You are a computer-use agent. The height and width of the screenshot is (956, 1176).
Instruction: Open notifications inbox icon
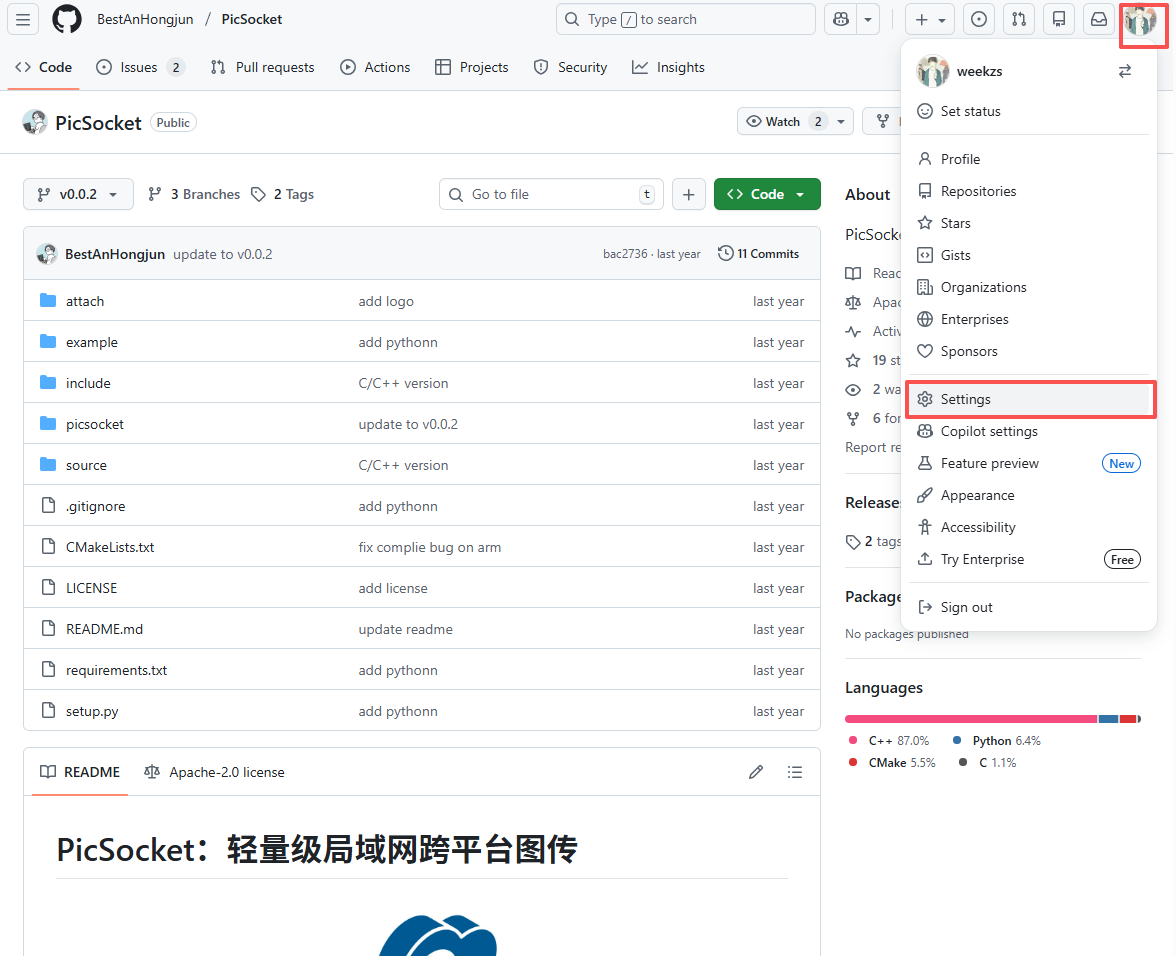(1099, 19)
